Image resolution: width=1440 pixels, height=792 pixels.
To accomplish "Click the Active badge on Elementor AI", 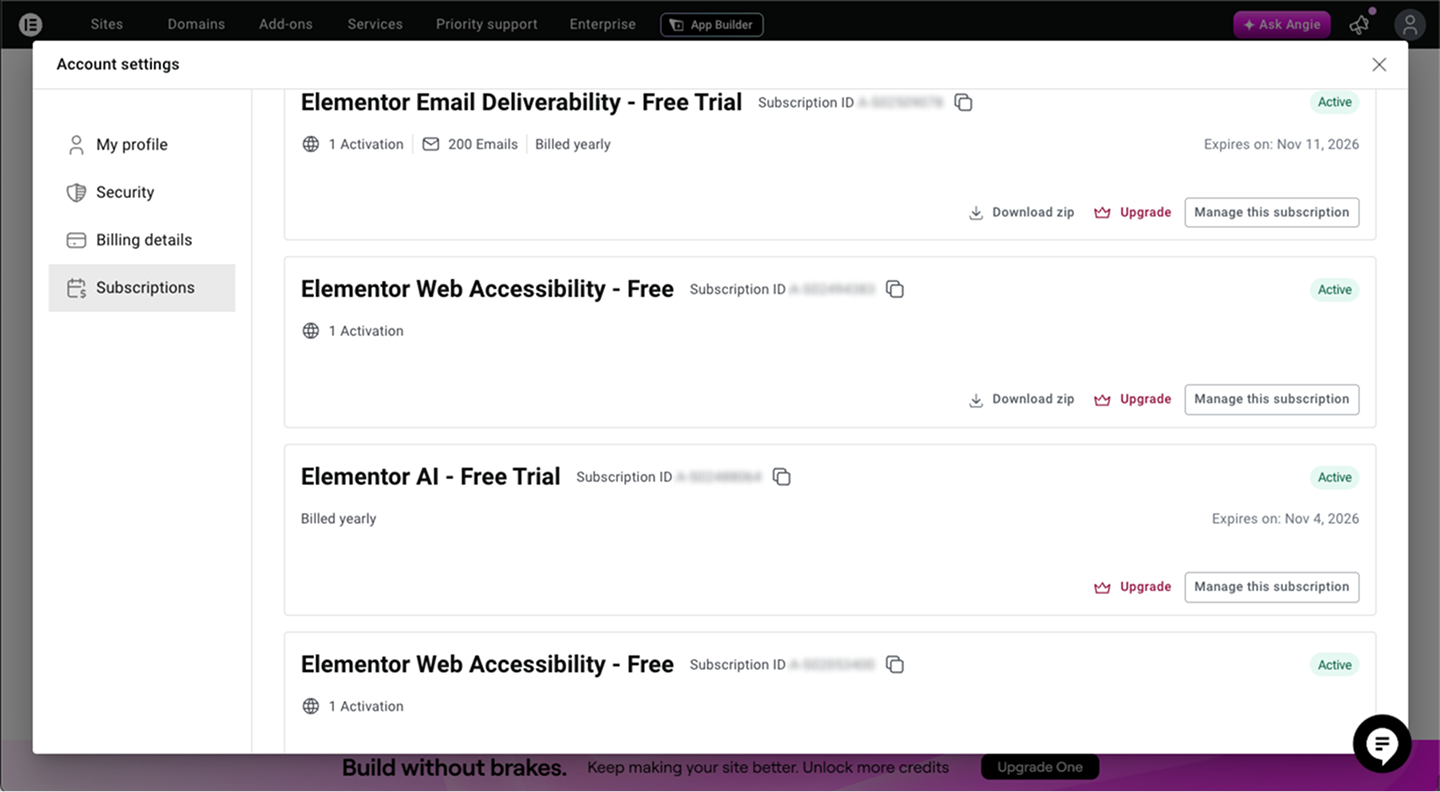I will pos(1335,478).
